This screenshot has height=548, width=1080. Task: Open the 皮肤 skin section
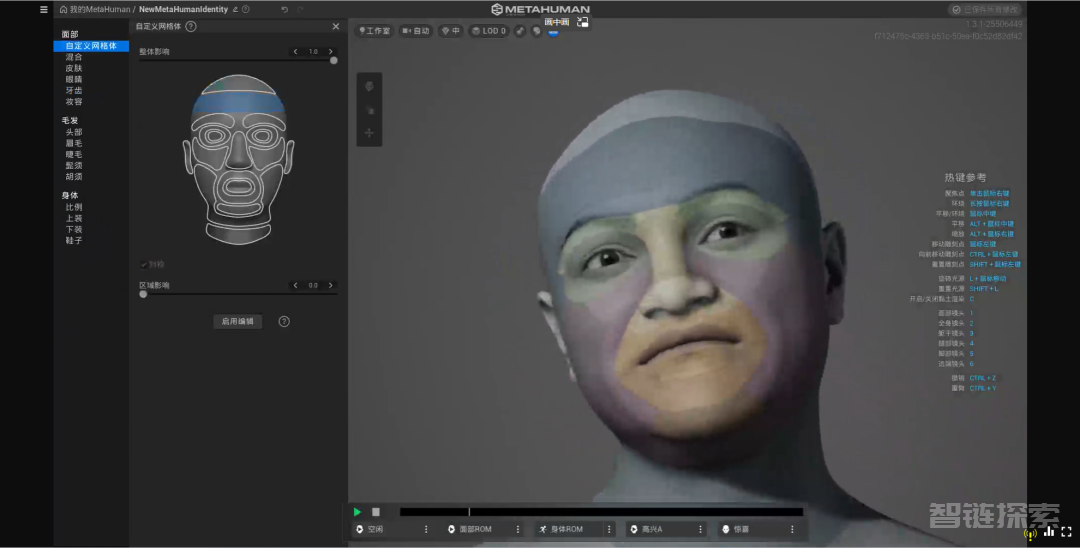[x=74, y=68]
